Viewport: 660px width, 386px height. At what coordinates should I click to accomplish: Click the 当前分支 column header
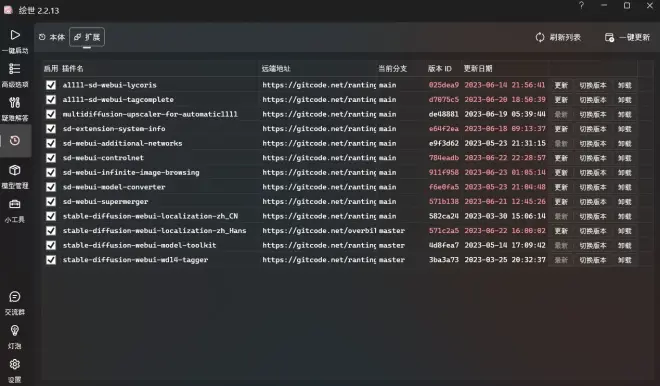tap(392, 69)
